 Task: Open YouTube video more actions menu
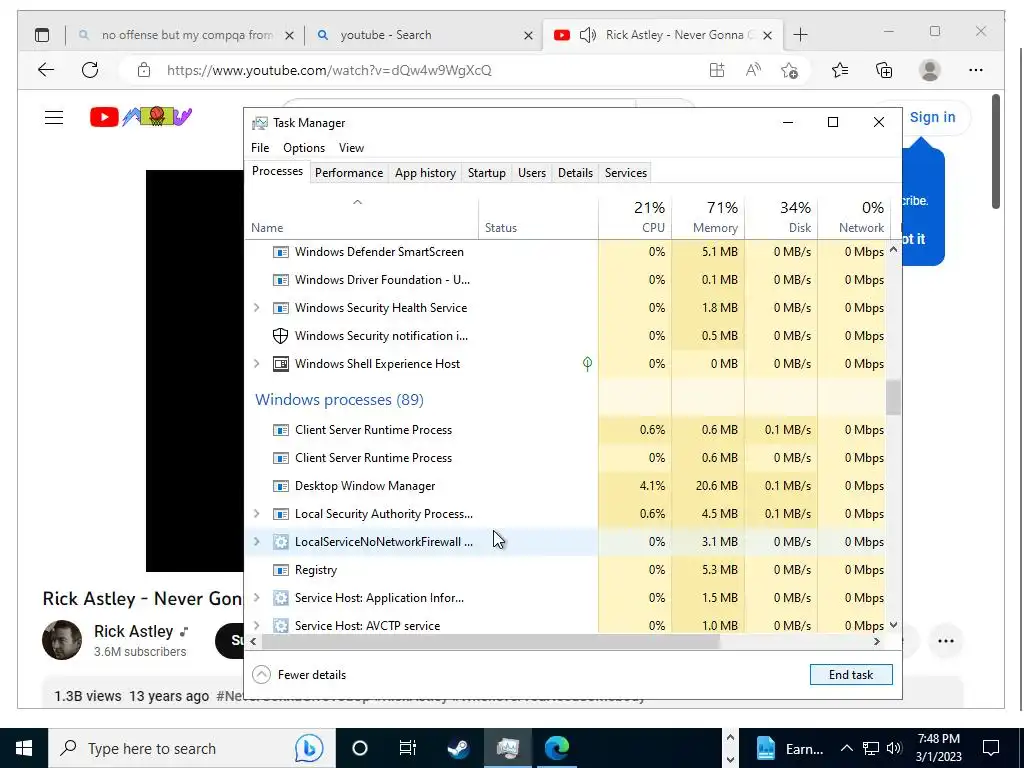pyautogui.click(x=946, y=641)
